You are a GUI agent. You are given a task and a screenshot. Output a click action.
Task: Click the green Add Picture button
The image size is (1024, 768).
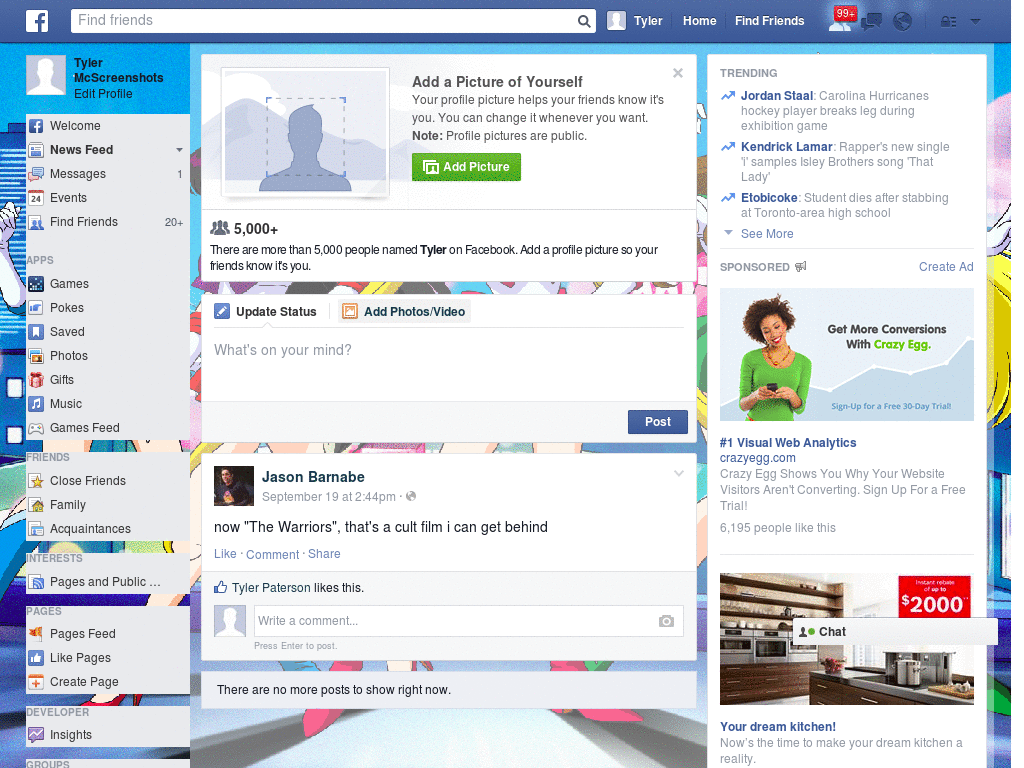click(x=466, y=167)
